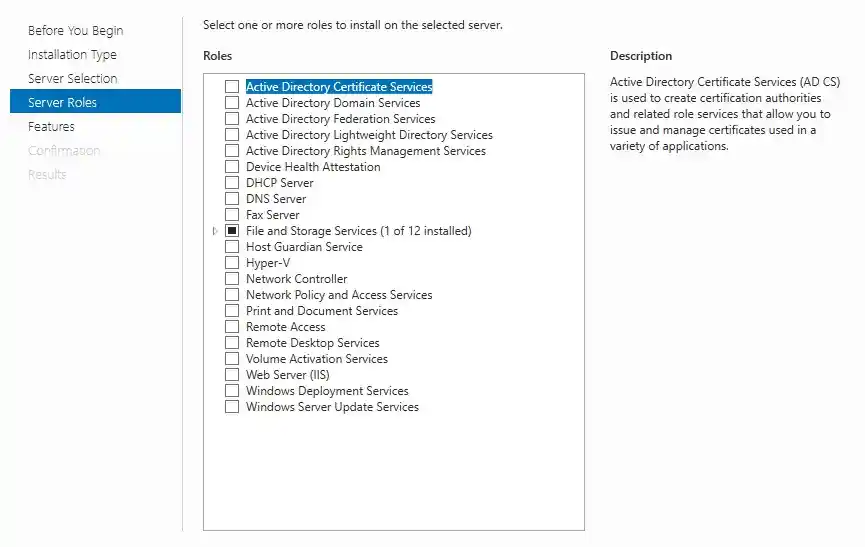Enable the Active Directory Domain Services role

[x=232, y=103]
